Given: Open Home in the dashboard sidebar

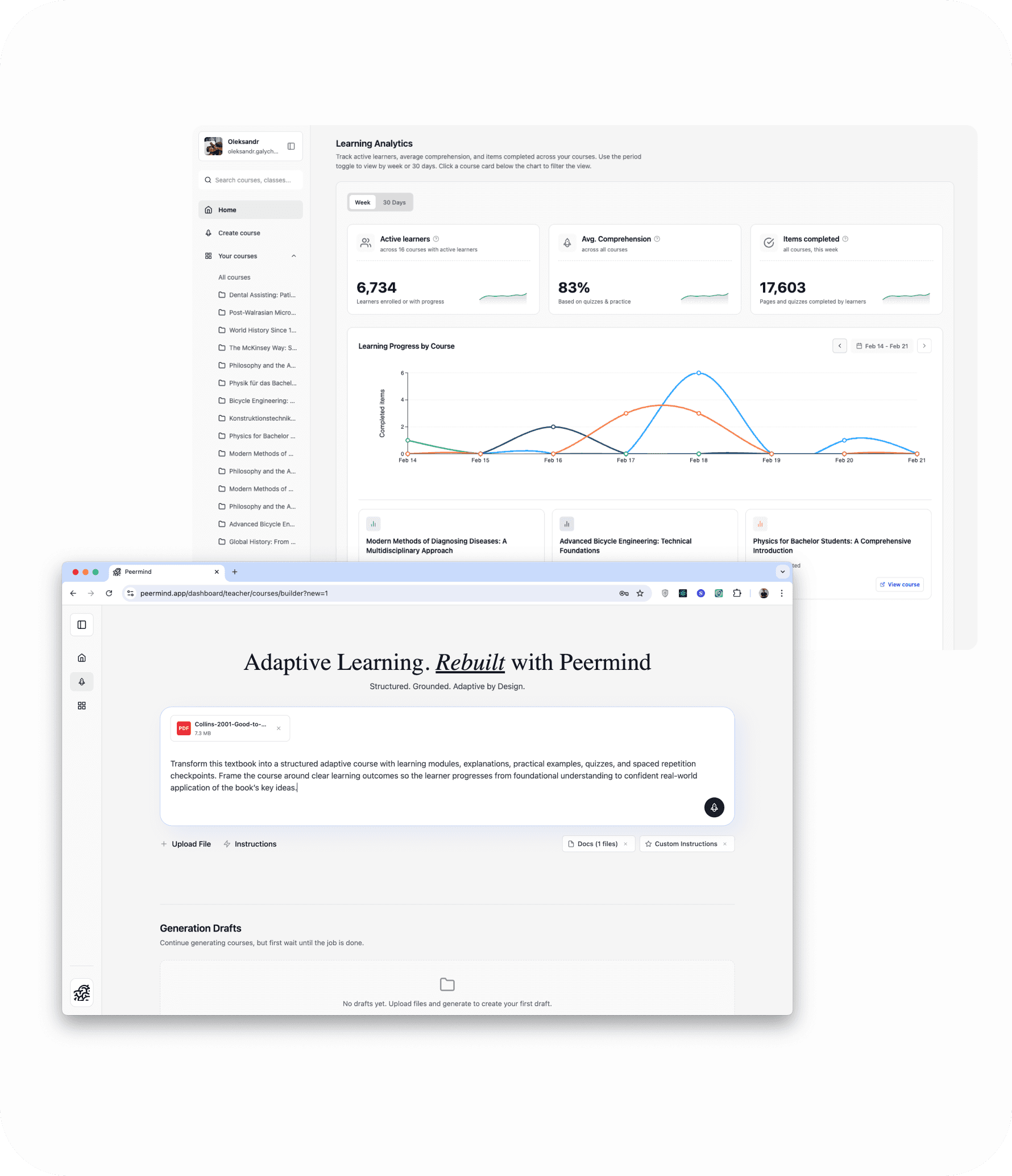Looking at the screenshot, I should pyautogui.click(x=251, y=210).
